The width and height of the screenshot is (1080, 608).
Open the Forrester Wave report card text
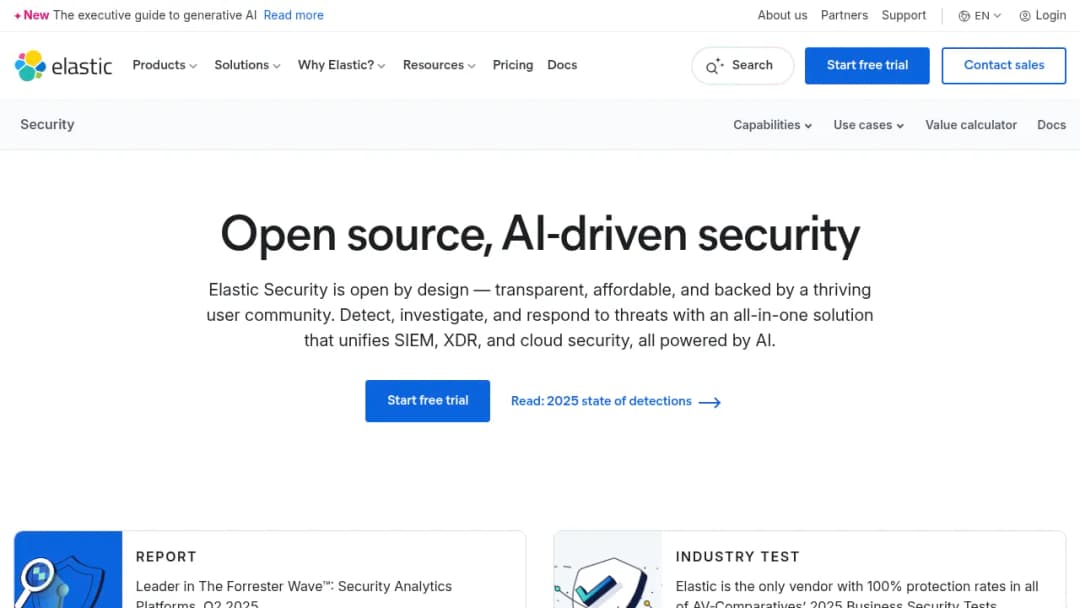point(293,594)
